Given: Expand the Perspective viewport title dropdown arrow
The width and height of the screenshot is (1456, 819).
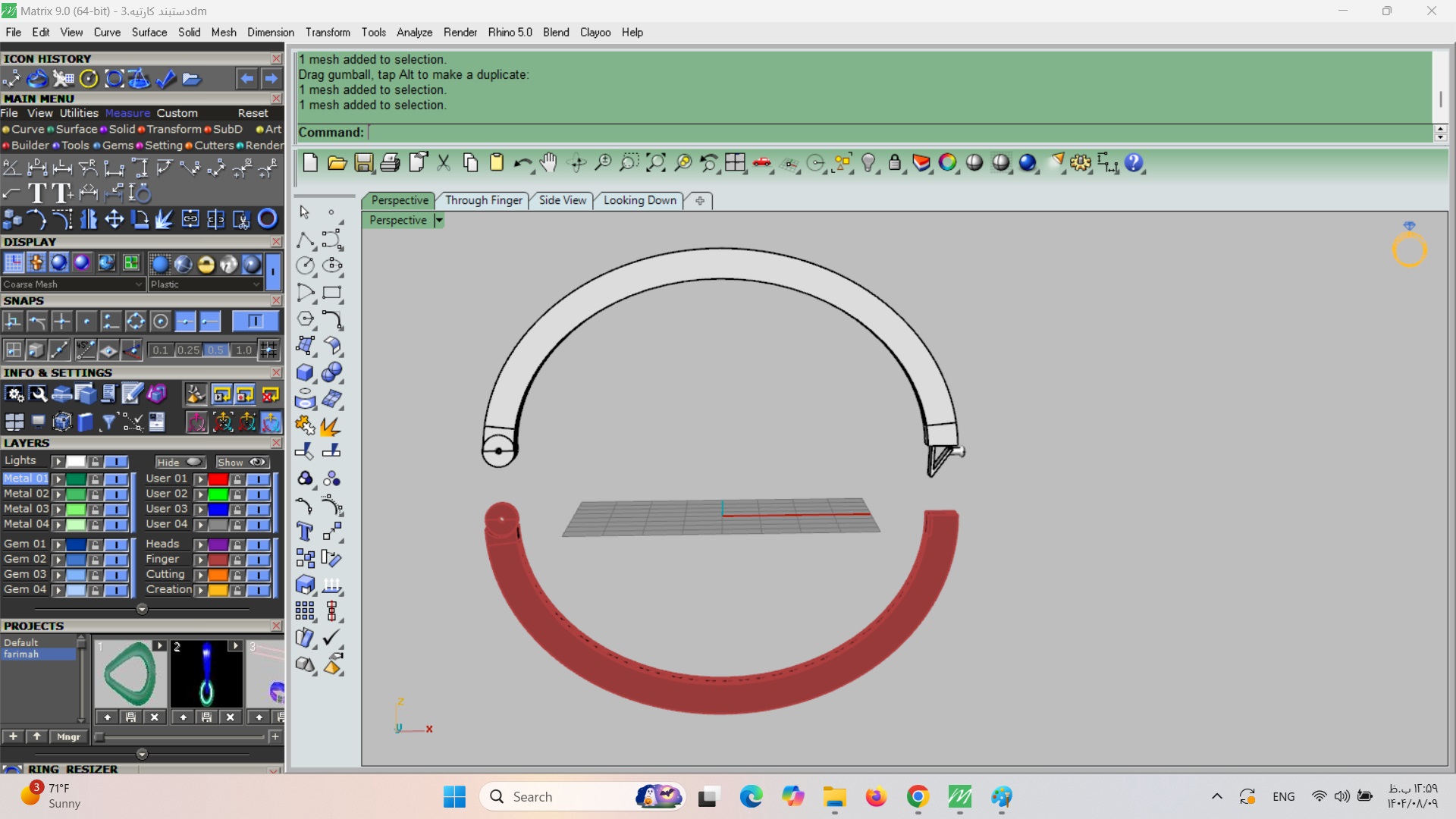Looking at the screenshot, I should [438, 221].
